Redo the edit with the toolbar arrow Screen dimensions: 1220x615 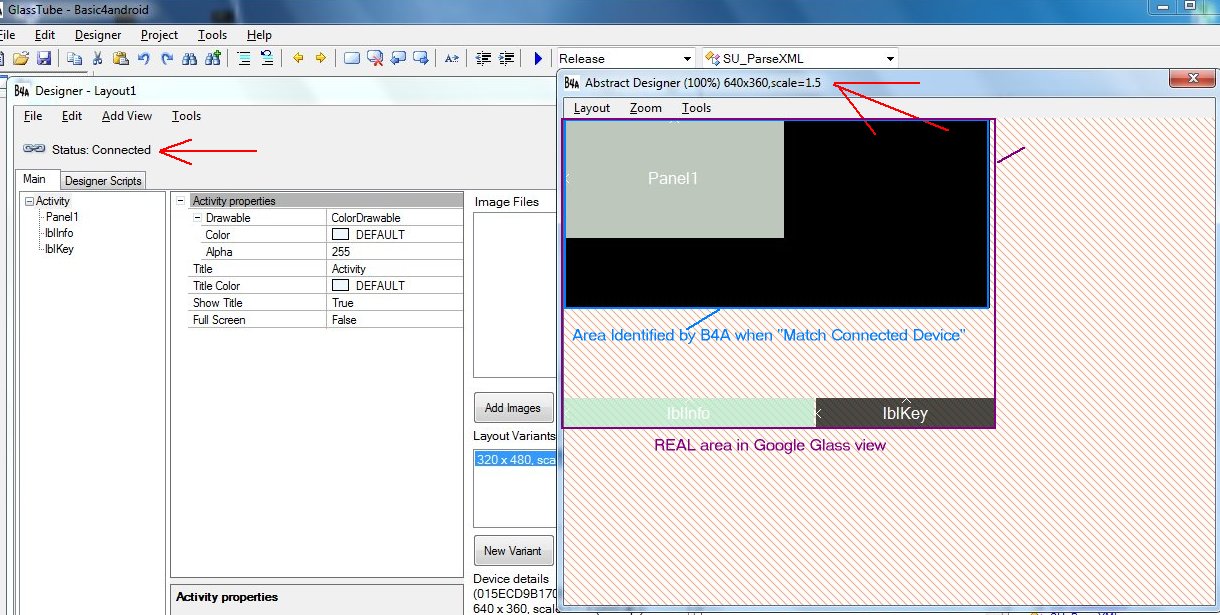coord(166,58)
